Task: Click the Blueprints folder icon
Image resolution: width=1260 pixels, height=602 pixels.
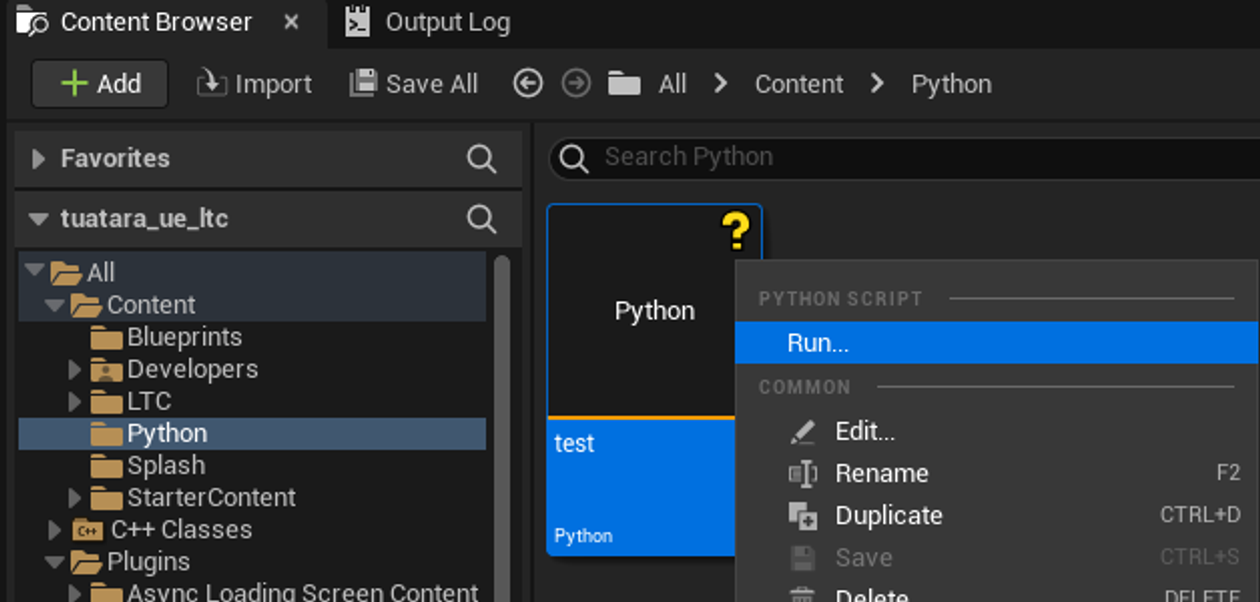Action: (106, 337)
